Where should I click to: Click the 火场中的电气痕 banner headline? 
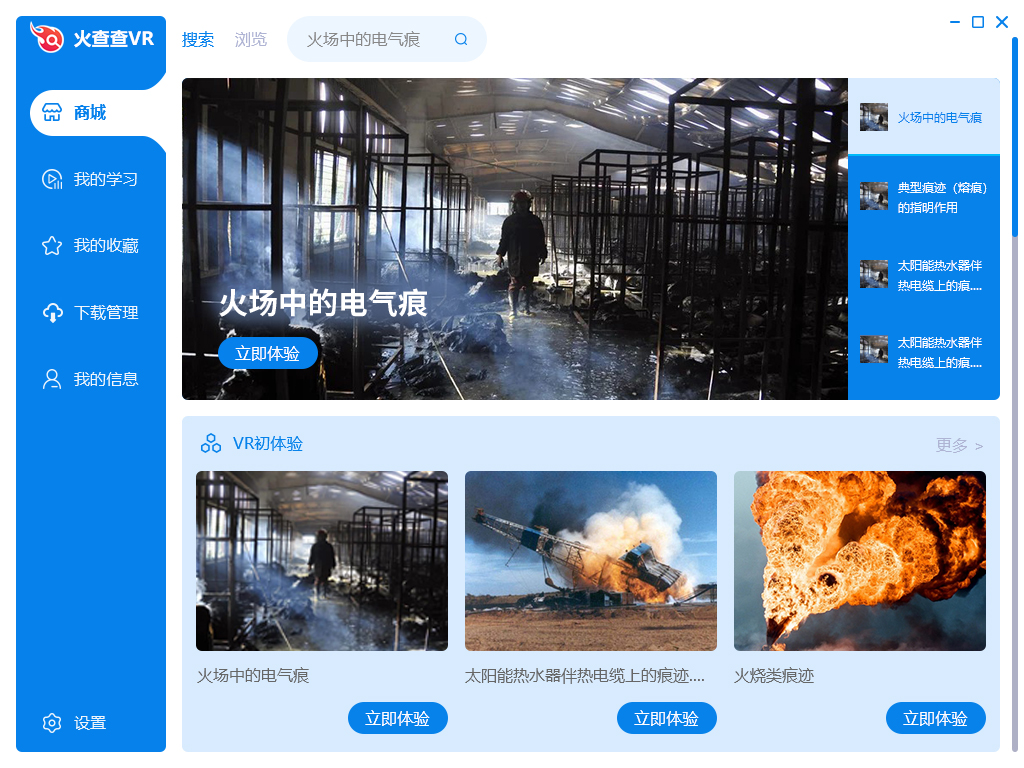[323, 304]
